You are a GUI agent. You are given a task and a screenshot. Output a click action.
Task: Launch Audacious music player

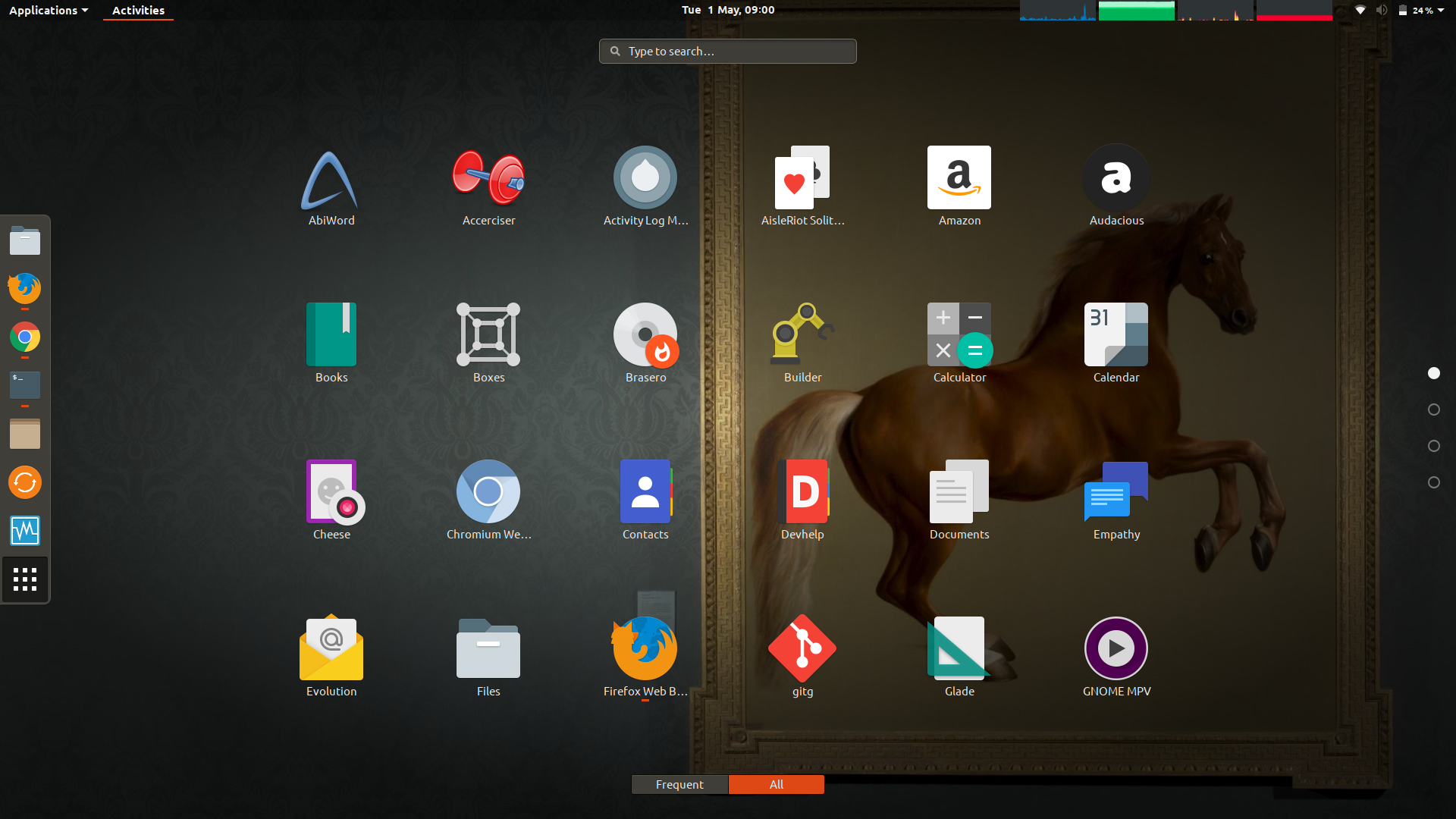pyautogui.click(x=1116, y=187)
